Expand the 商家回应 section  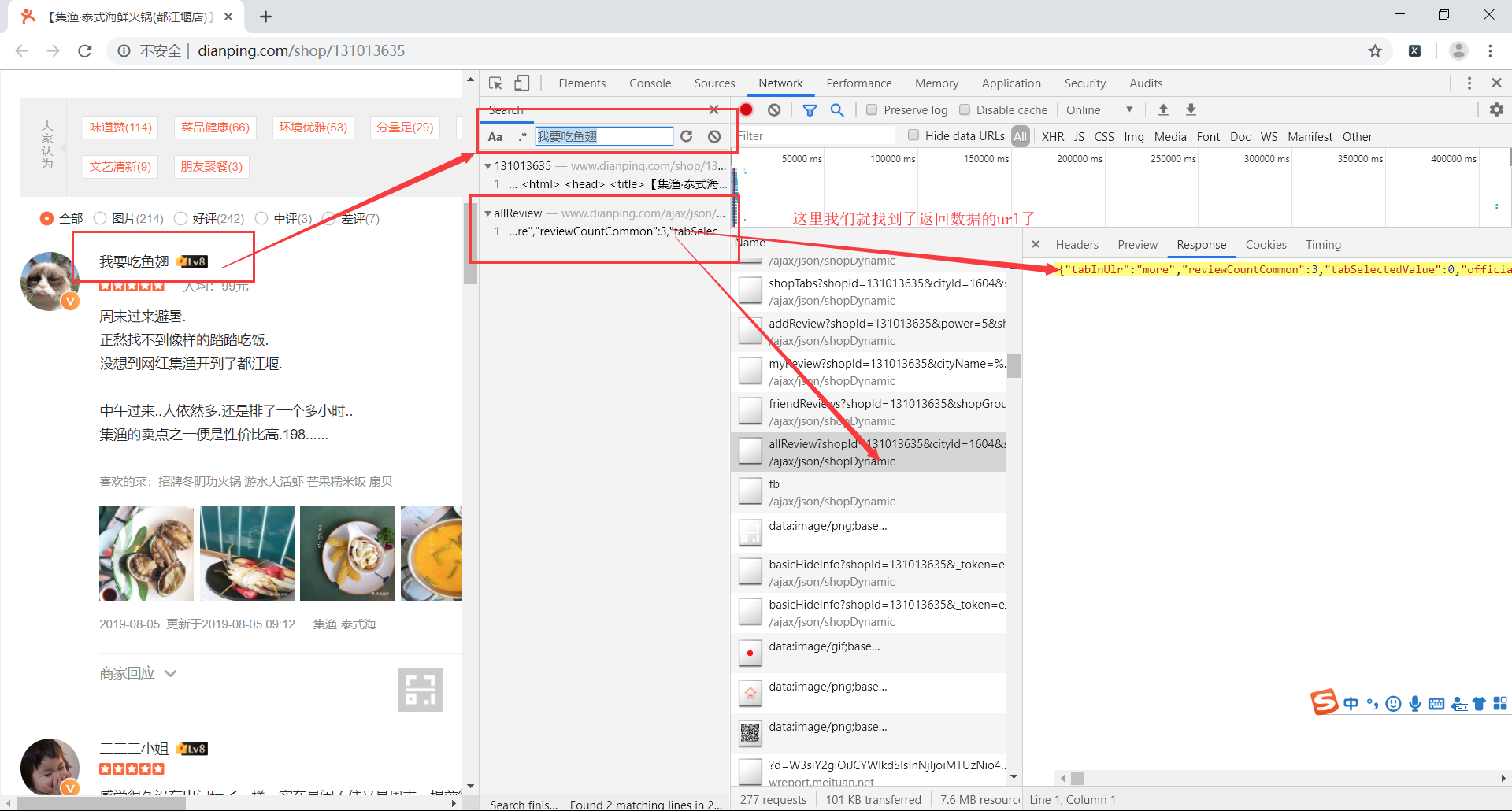point(138,673)
